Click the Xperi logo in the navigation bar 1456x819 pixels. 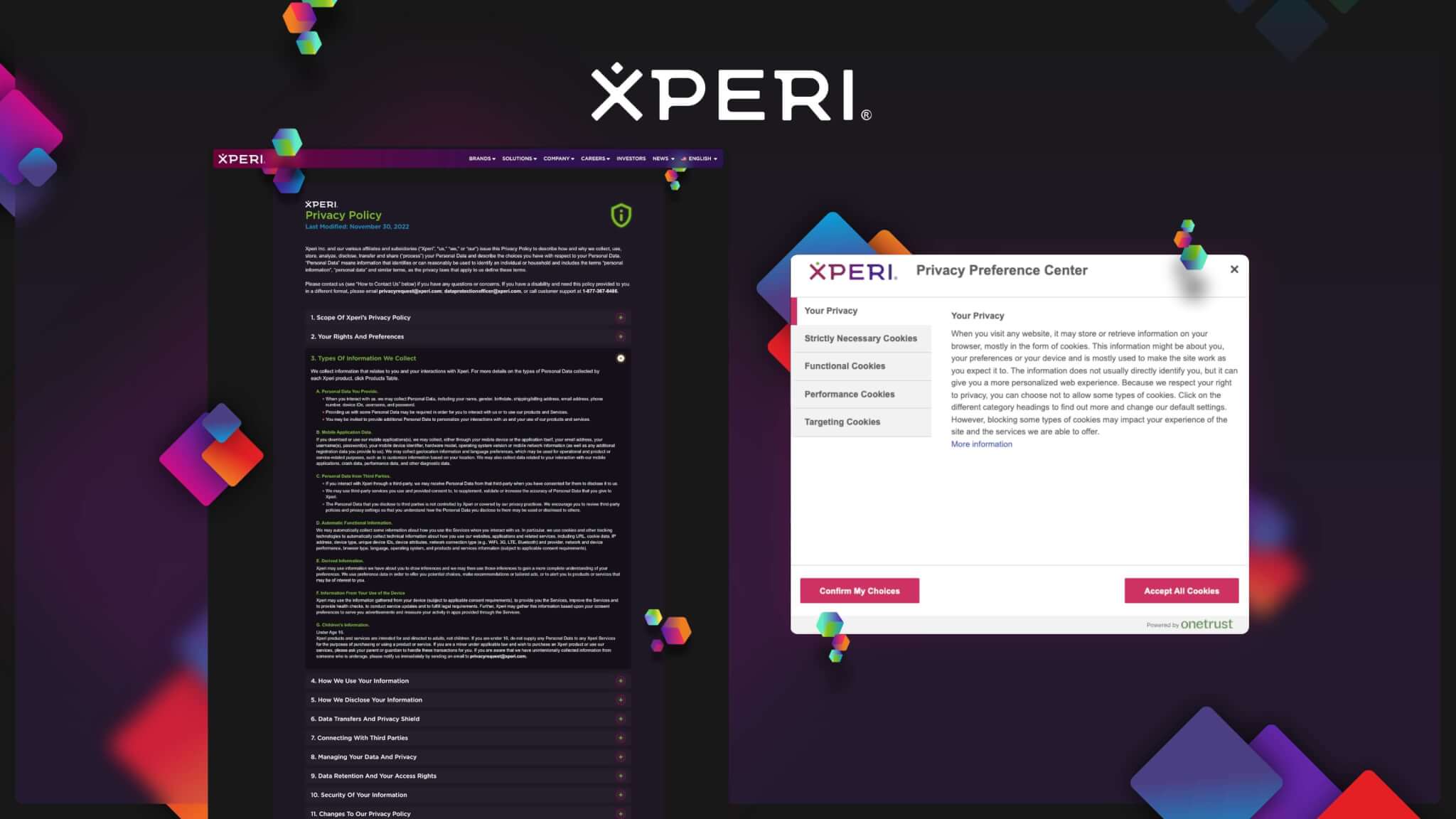(241, 159)
